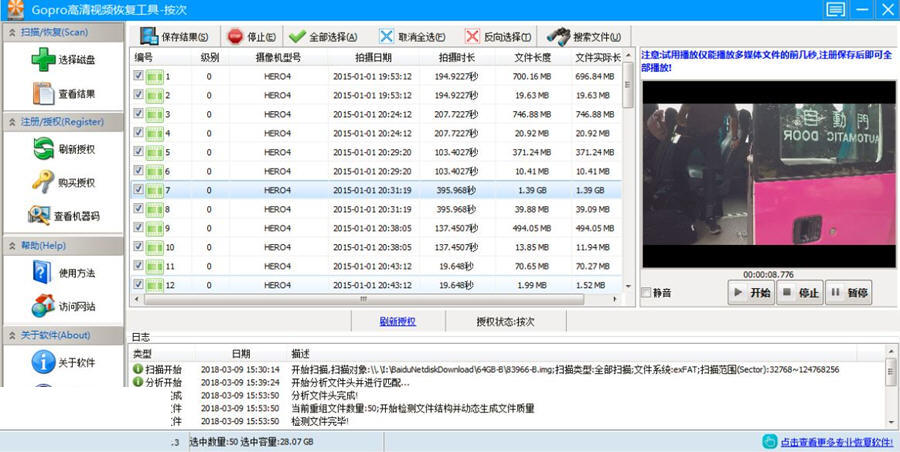Click horizontal scrollbar thumb of file list
Image resolution: width=900 pixels, height=452 pixels.
point(364,299)
